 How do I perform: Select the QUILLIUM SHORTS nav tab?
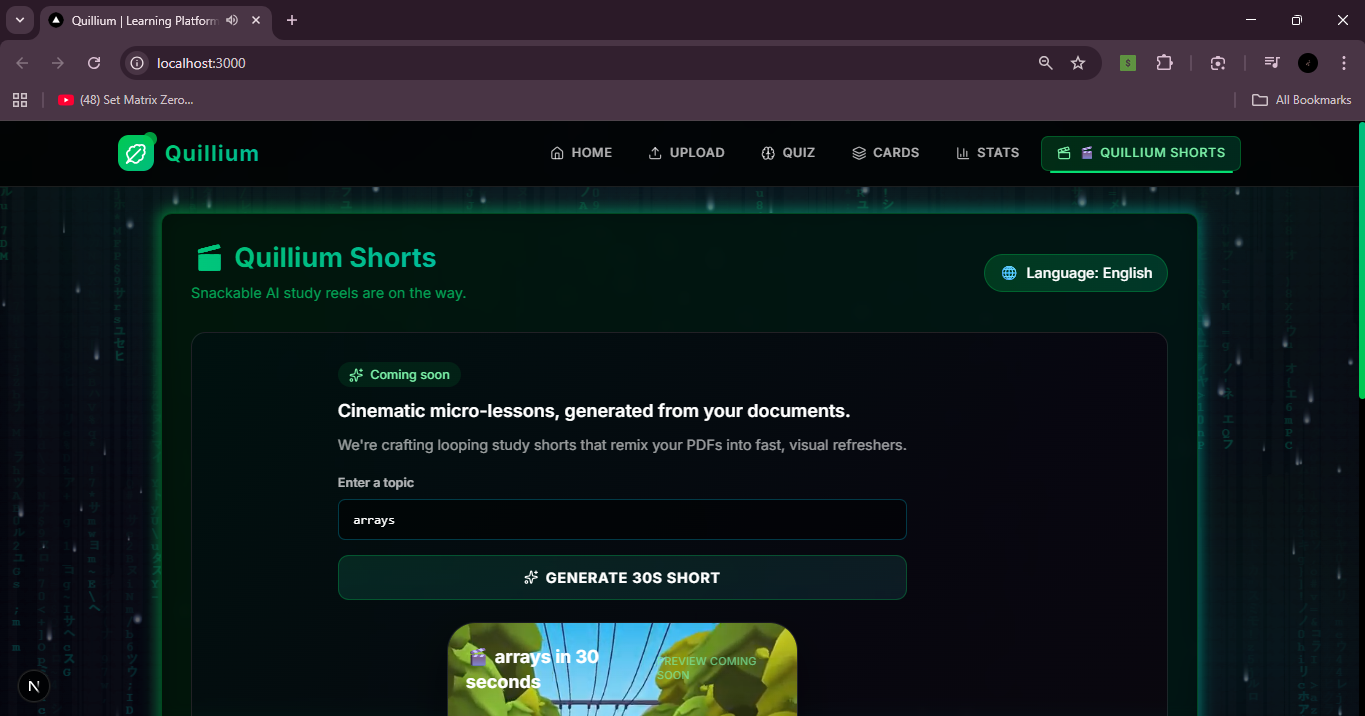(1141, 153)
